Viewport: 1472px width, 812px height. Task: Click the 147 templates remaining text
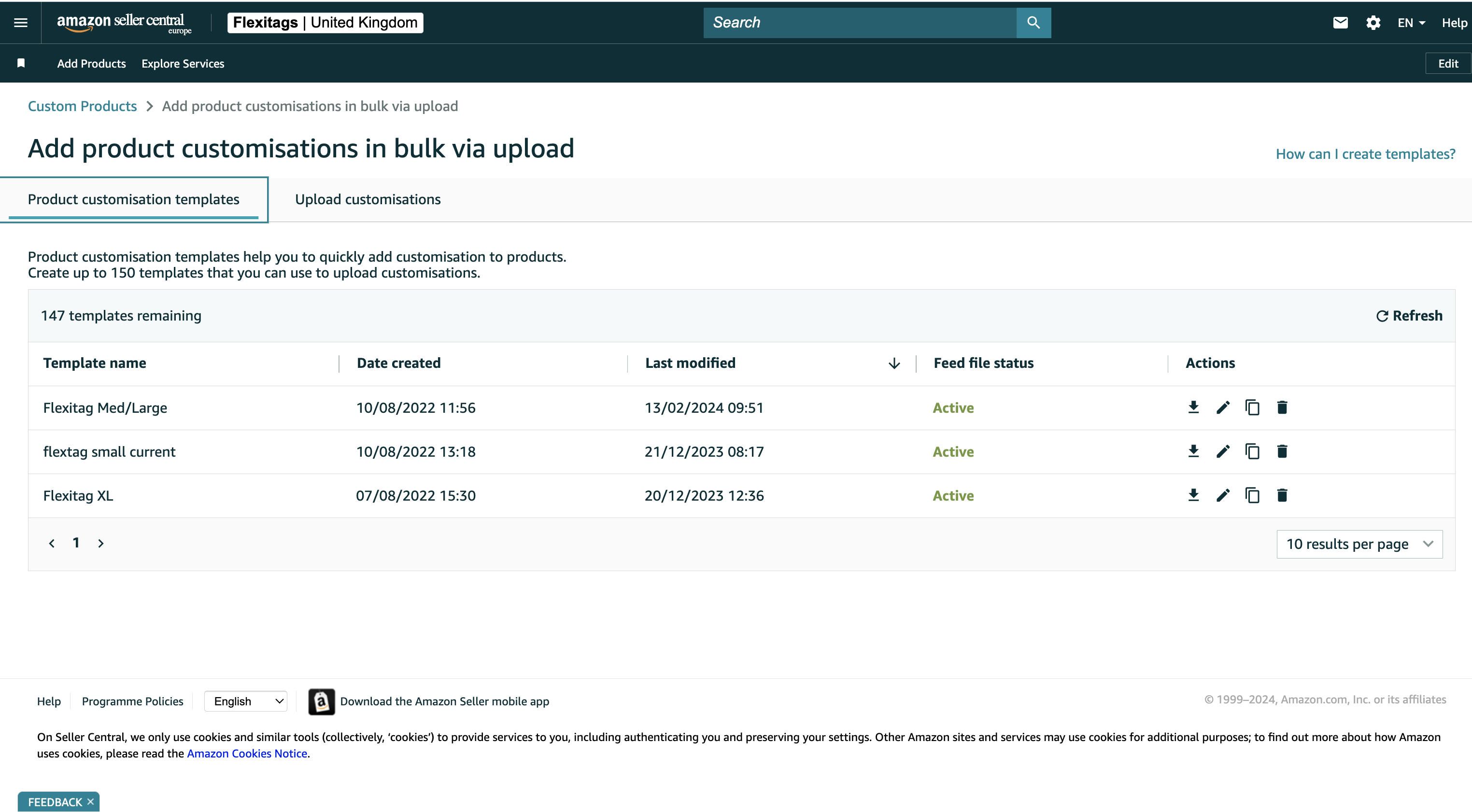[x=121, y=316]
